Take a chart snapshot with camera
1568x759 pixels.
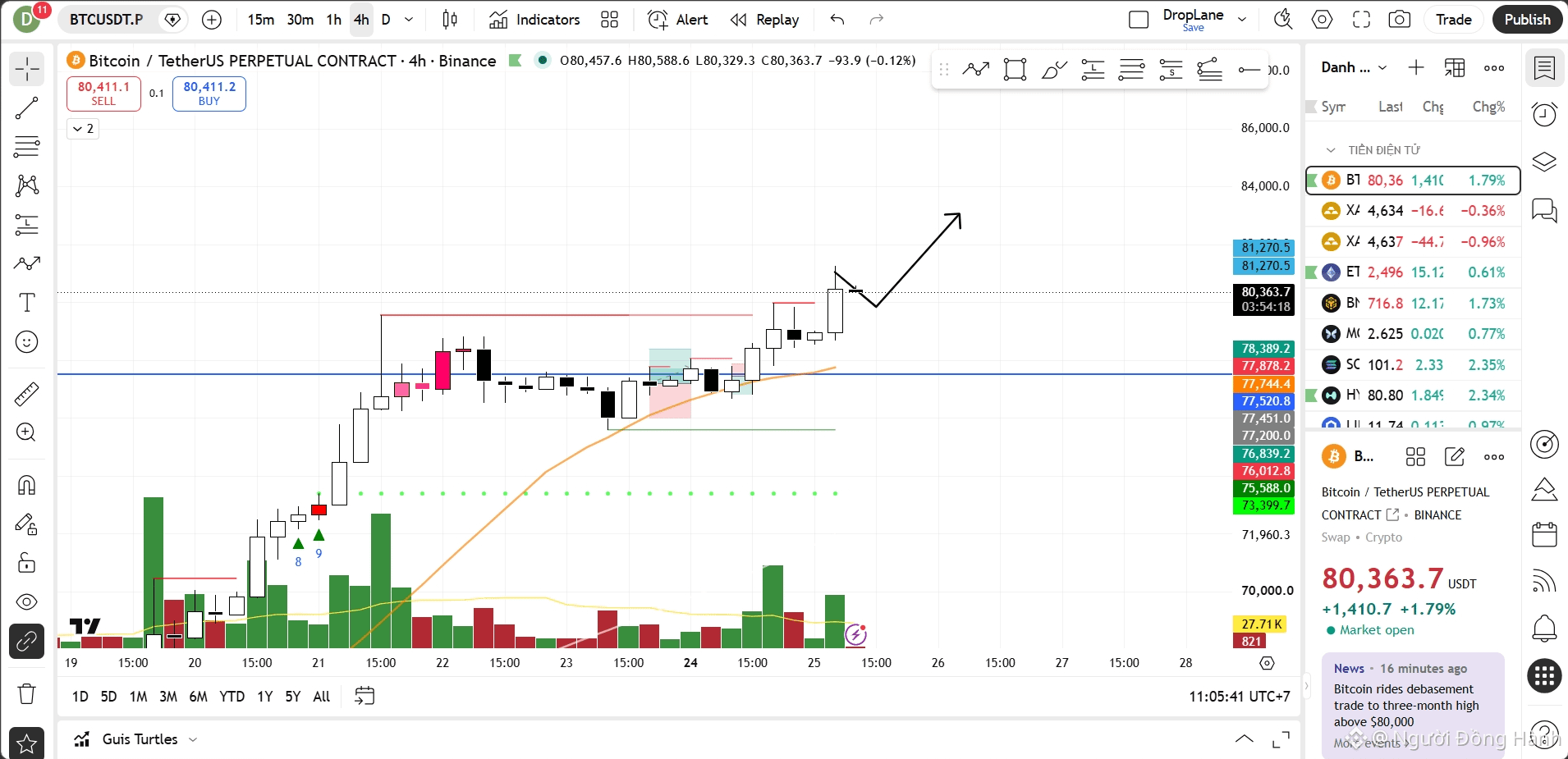[x=1400, y=20]
